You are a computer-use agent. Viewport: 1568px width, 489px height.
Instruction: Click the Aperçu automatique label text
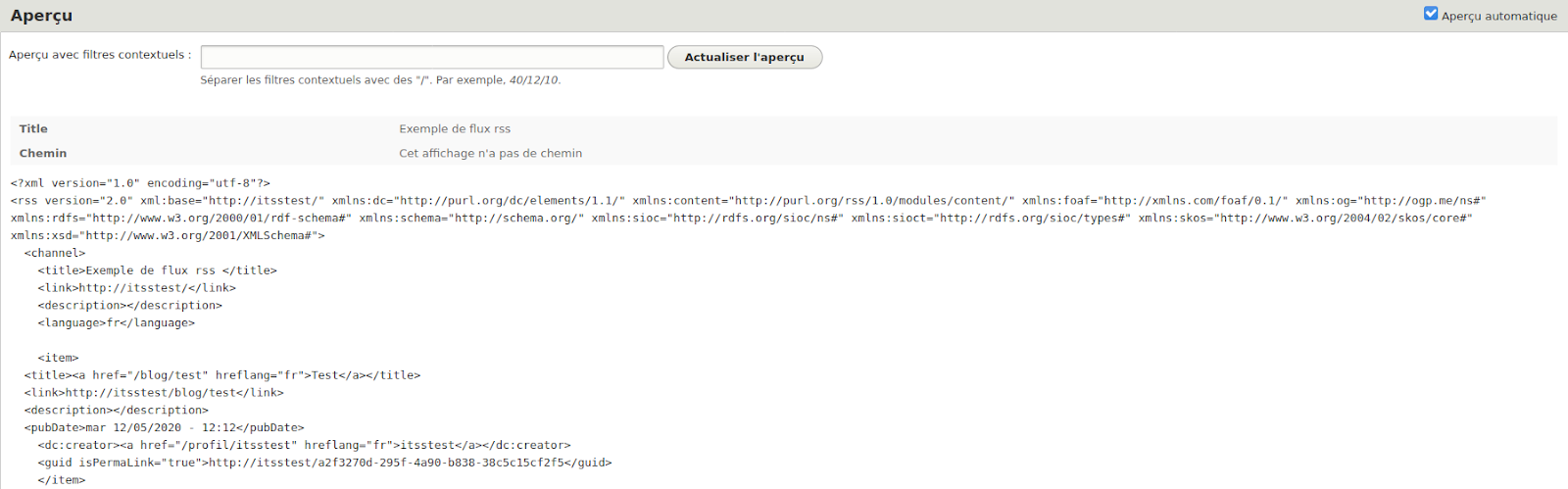point(1498,16)
